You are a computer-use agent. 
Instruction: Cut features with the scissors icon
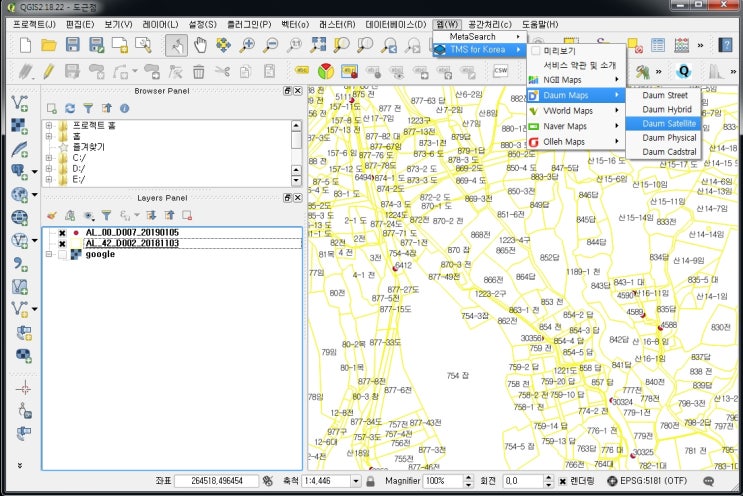[222, 72]
